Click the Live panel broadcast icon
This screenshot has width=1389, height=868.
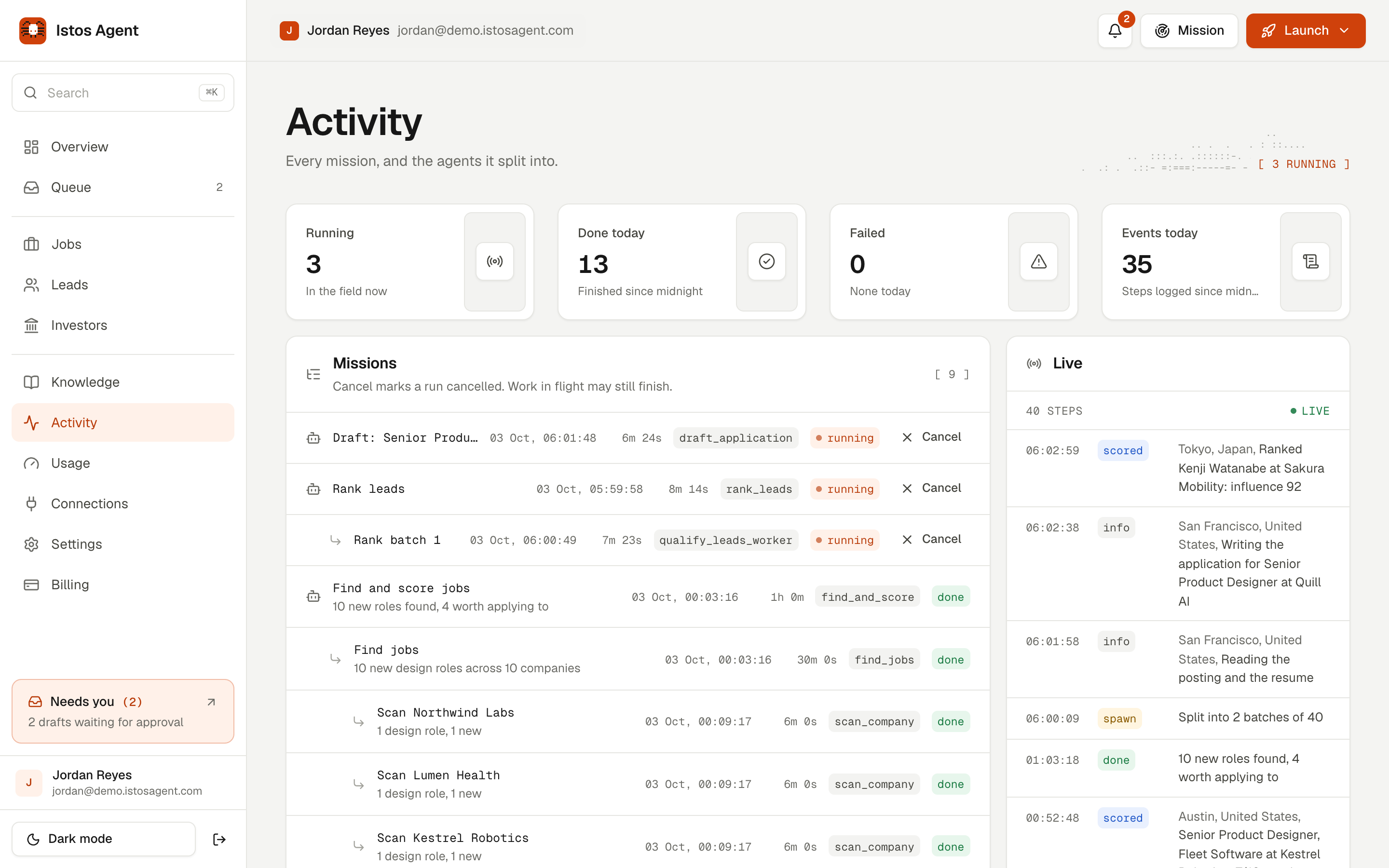tap(1034, 364)
